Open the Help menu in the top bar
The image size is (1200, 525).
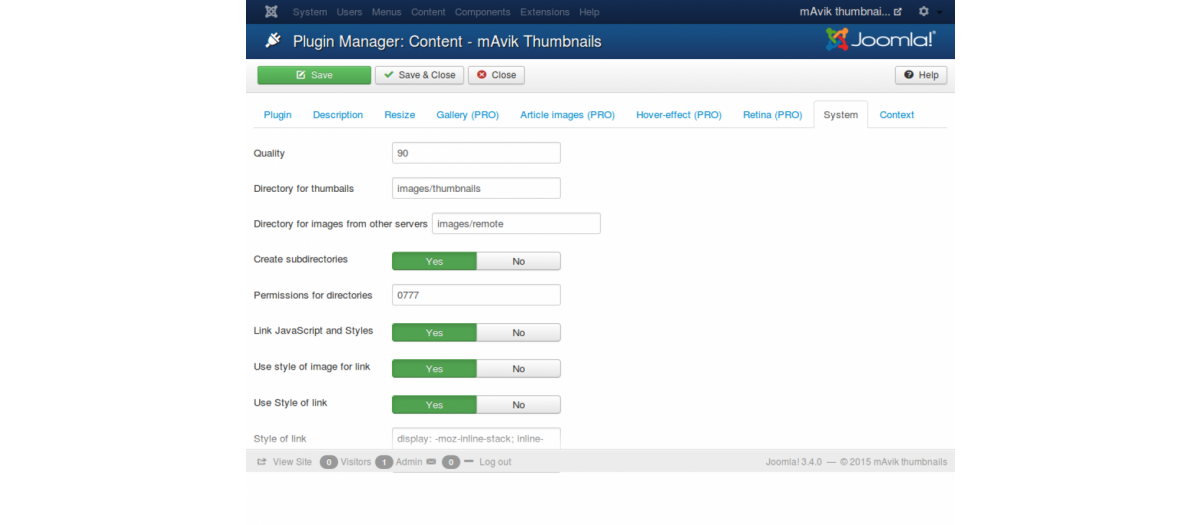[589, 12]
